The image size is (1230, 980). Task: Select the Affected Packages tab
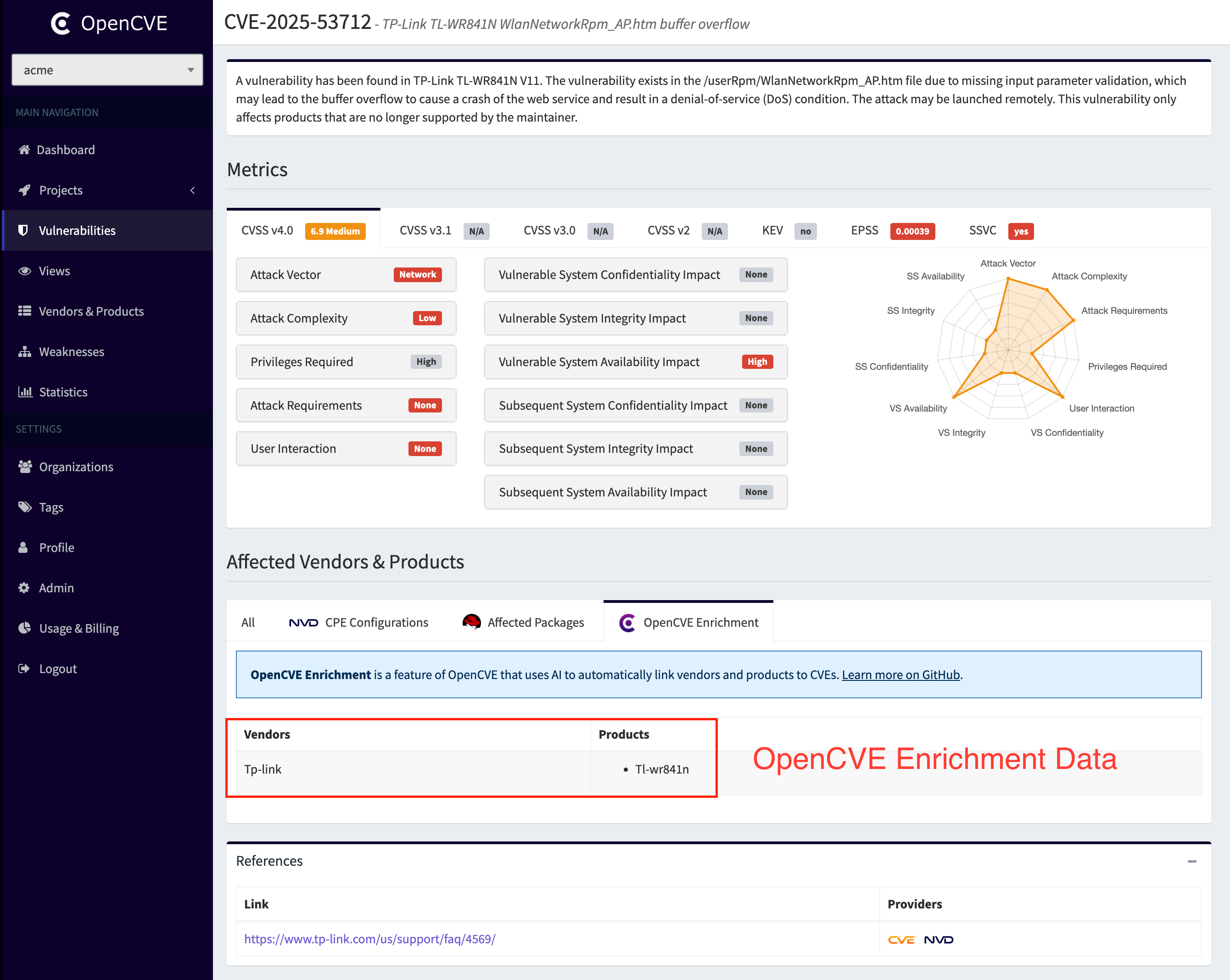click(523, 622)
